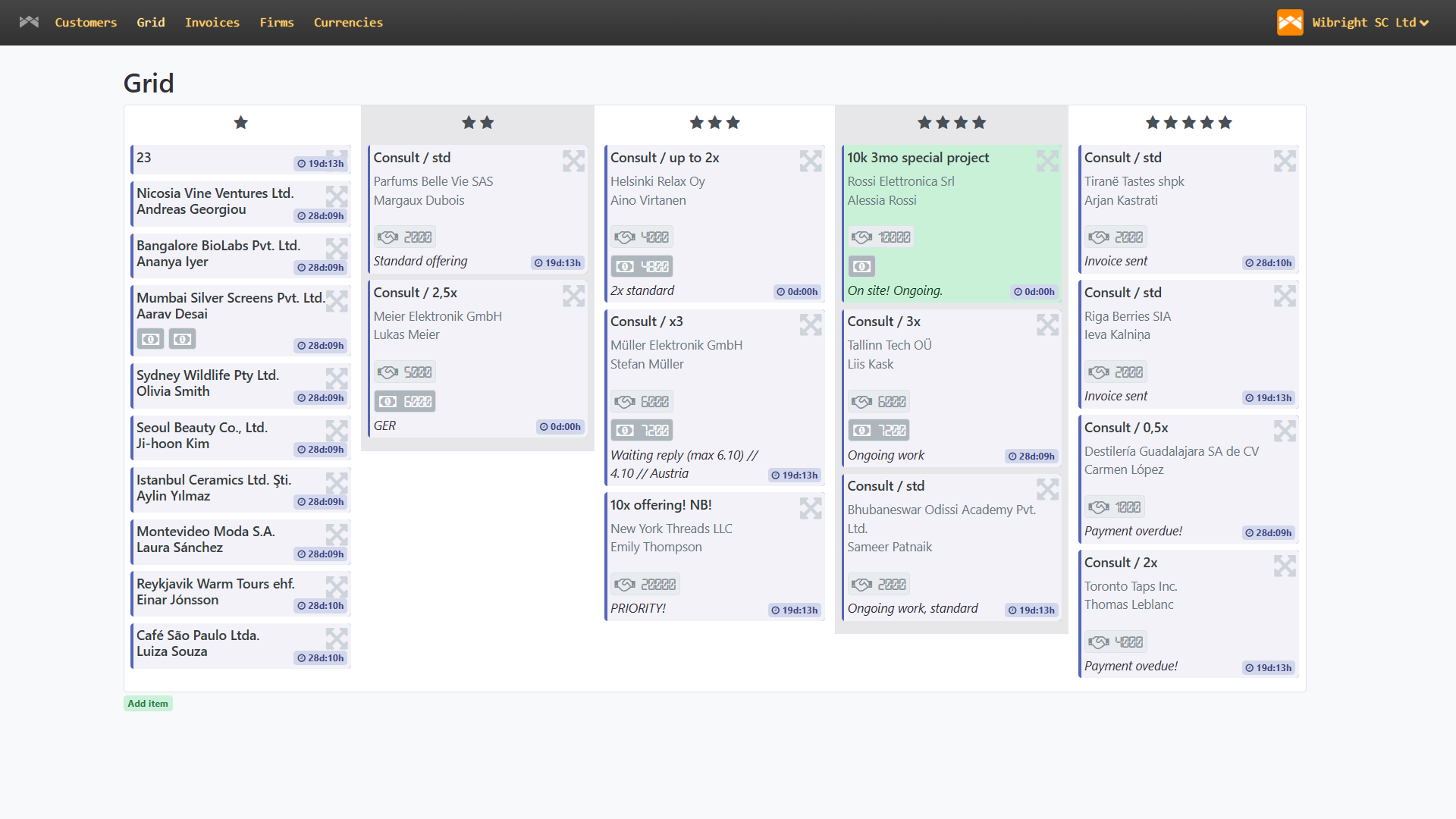Click the 'Payment ovedue!' note on Toronto Taps

[x=1131, y=666]
